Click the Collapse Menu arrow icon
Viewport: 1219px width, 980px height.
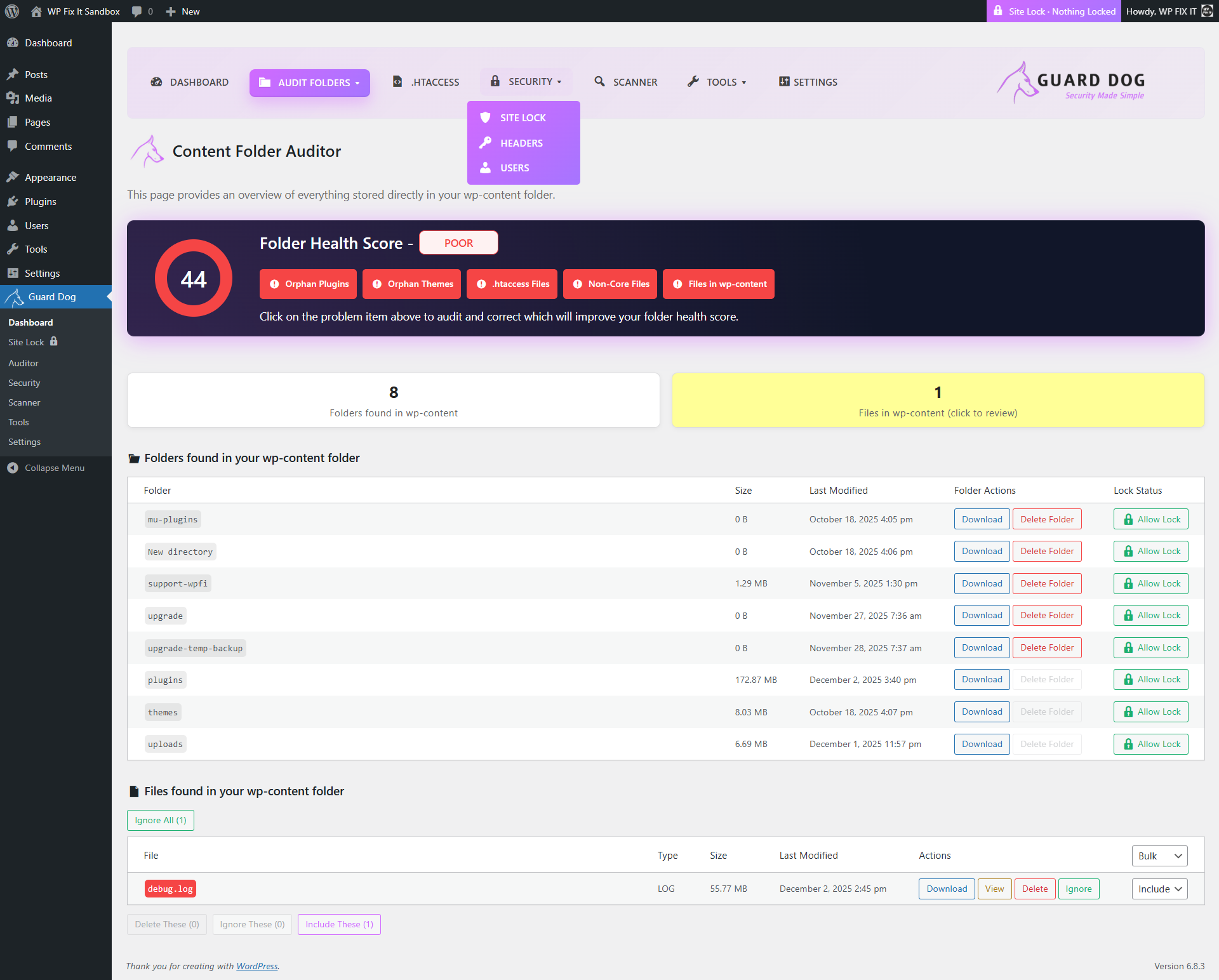tap(13, 468)
